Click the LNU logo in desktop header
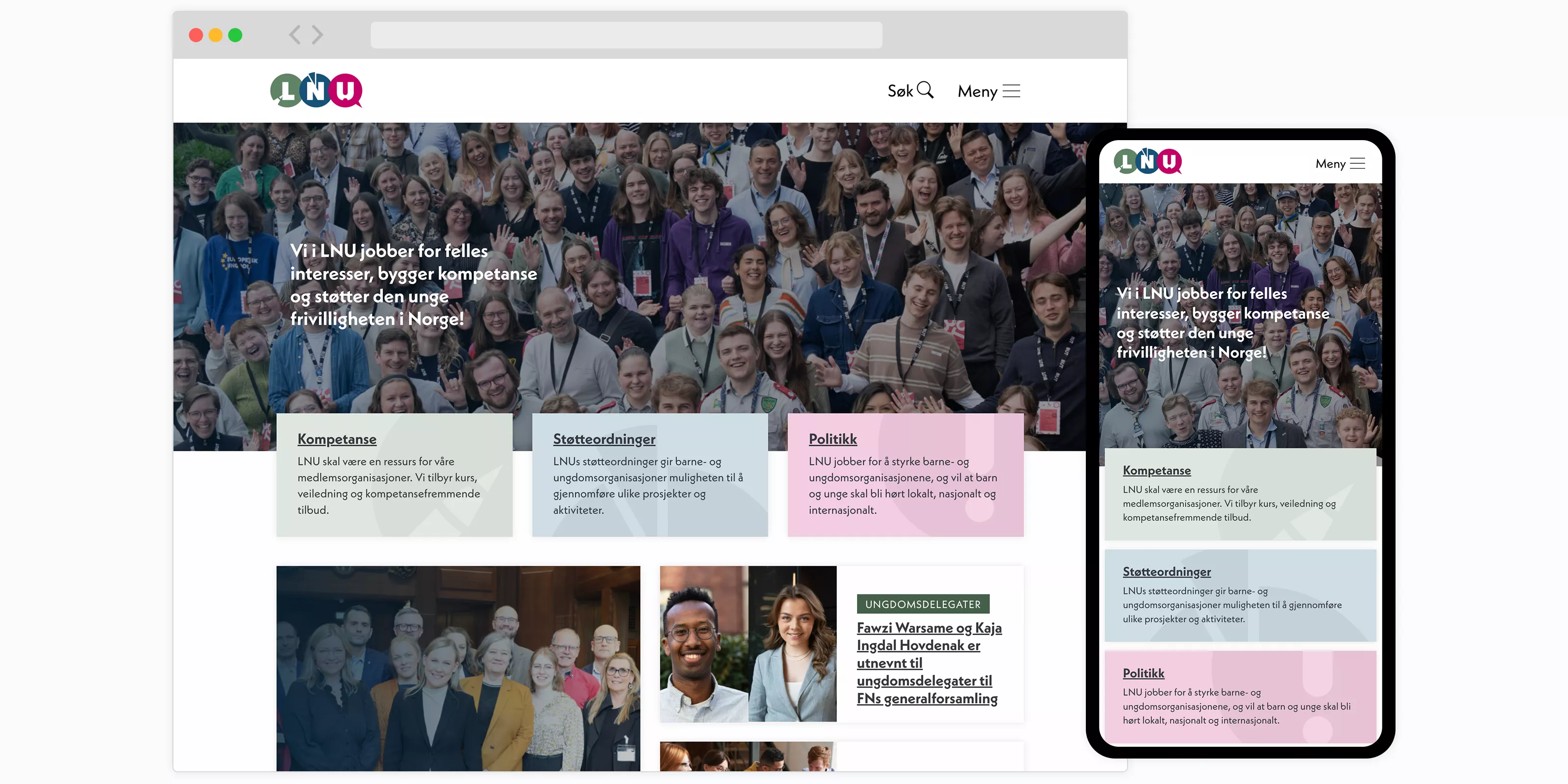Screen dimensions: 1568x784 (x=316, y=91)
